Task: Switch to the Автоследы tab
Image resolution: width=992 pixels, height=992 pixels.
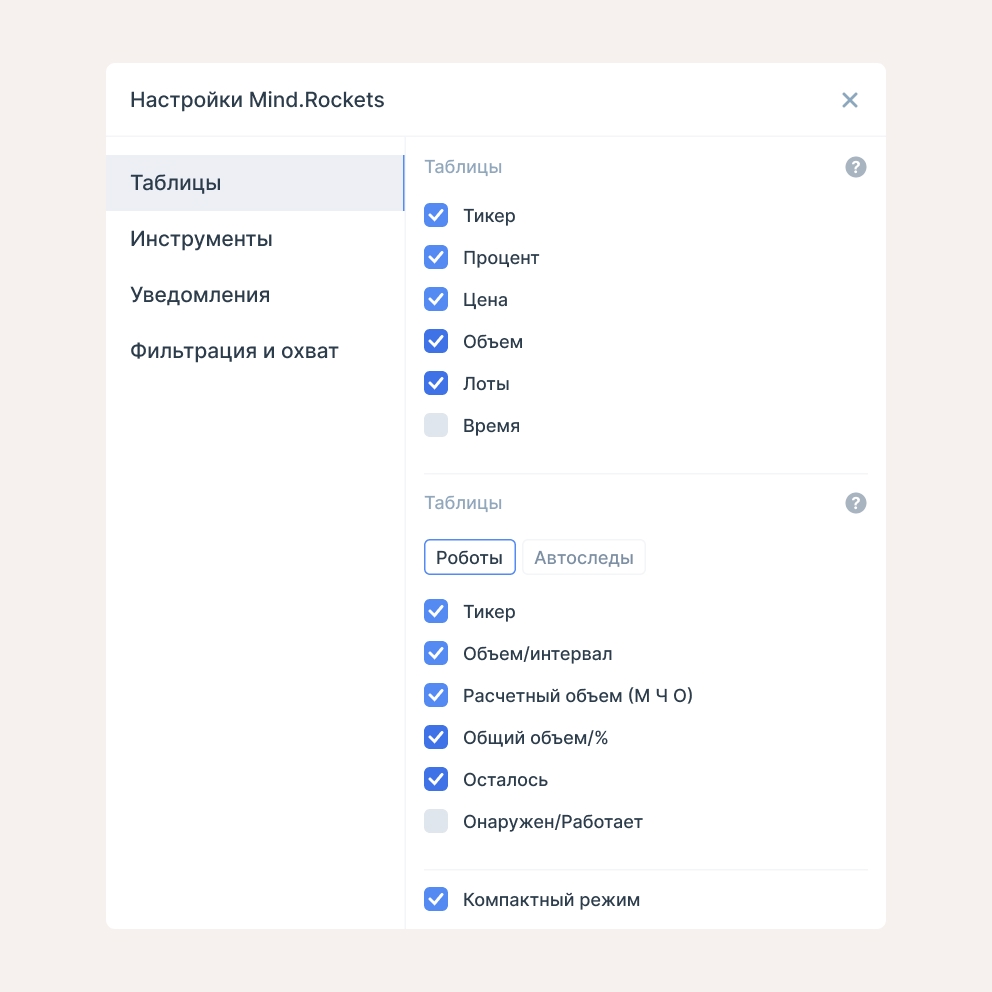Action: tap(583, 557)
